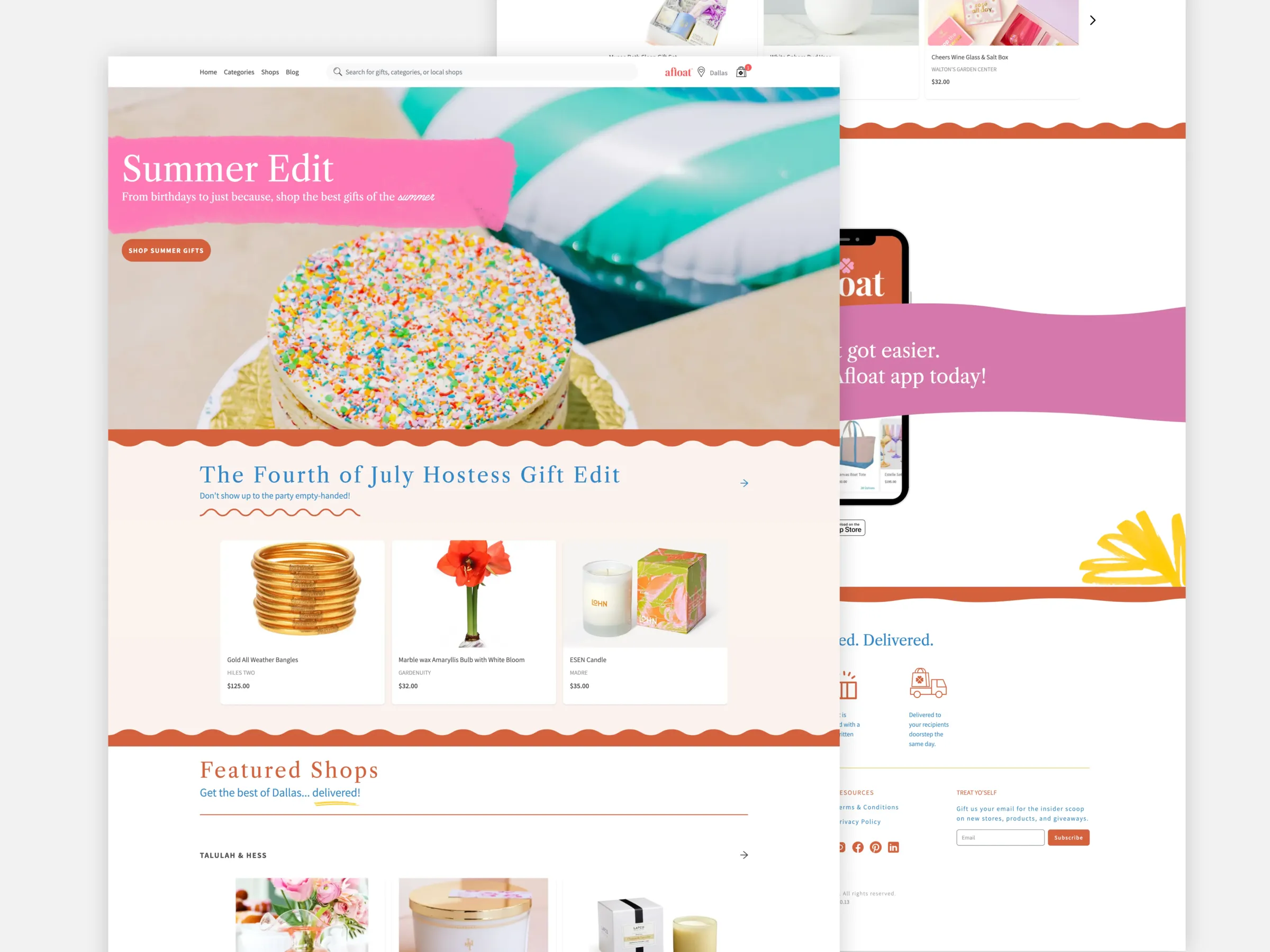Click Gold All Weather Bangles product link
This screenshot has width=1270, height=952.
pyautogui.click(x=263, y=659)
